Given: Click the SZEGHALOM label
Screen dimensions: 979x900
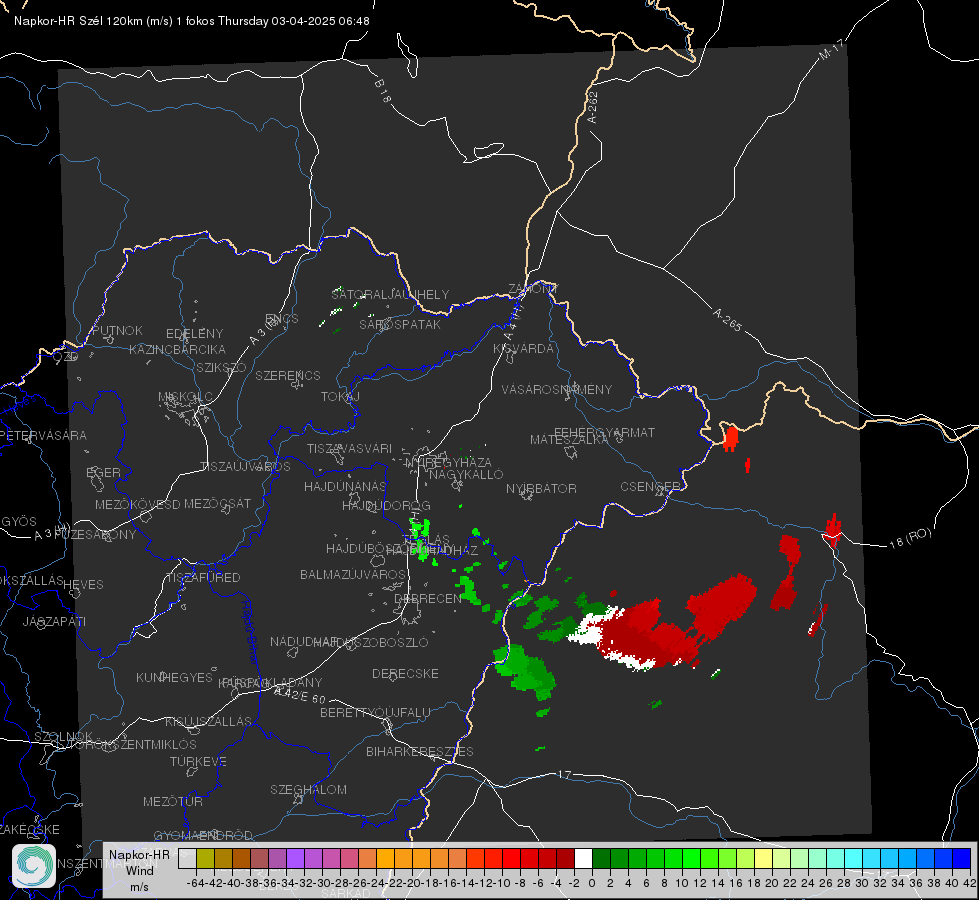Looking at the screenshot, I should point(308,789).
